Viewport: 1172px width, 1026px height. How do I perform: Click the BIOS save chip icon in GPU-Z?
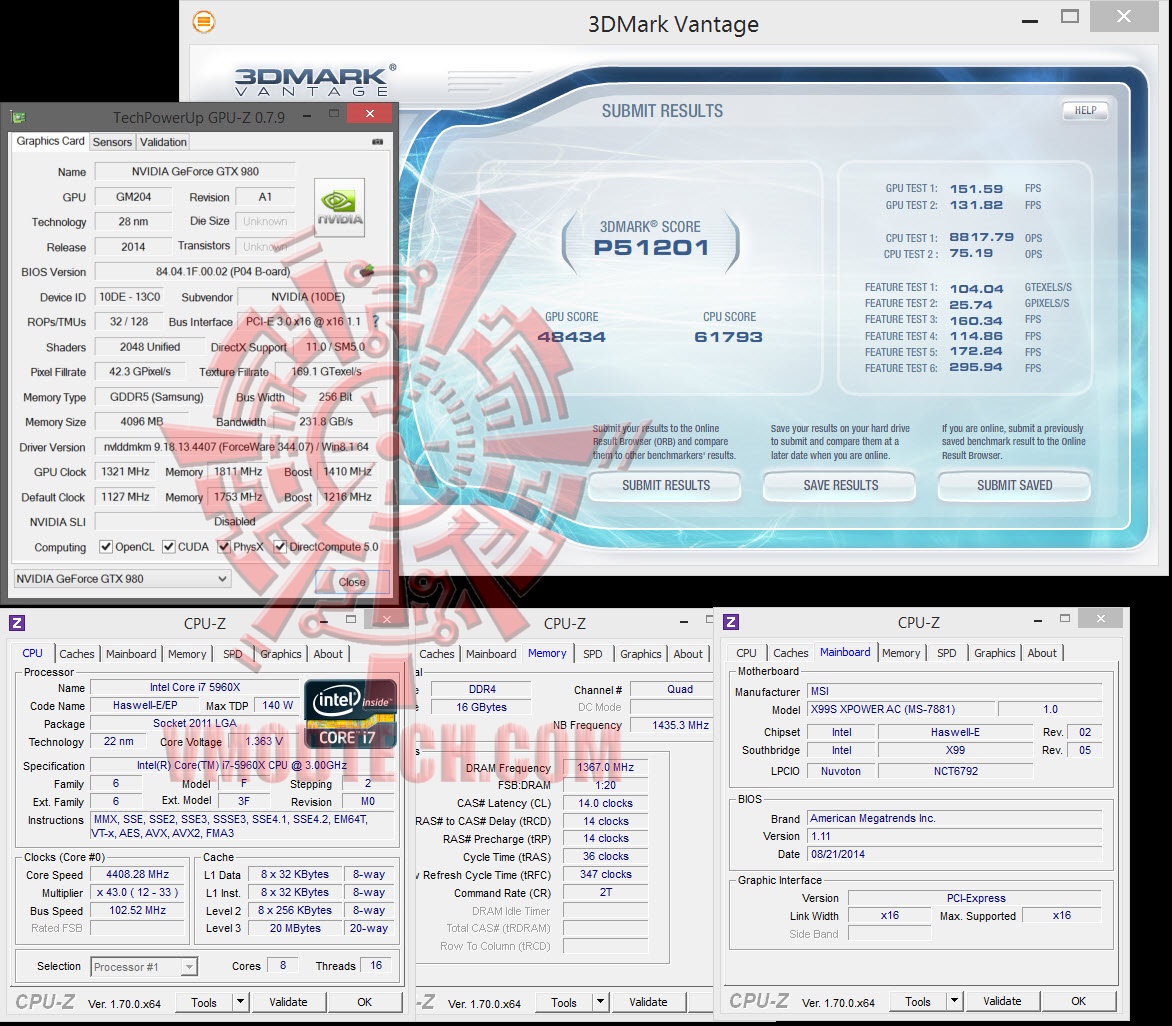(x=367, y=271)
